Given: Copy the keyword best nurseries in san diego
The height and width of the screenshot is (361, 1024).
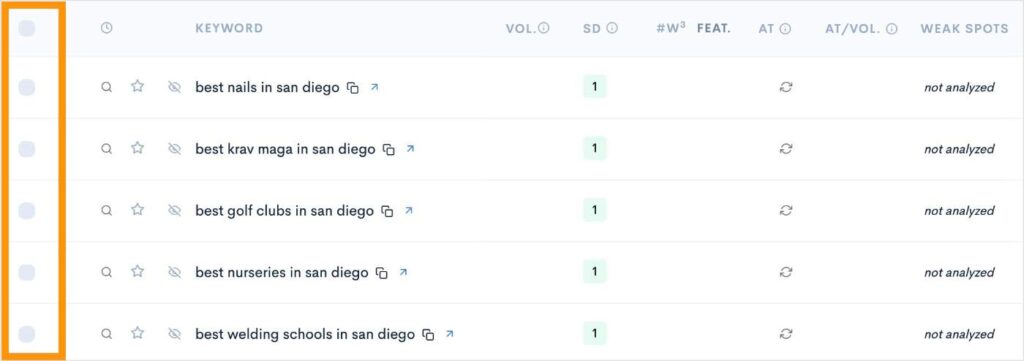Looking at the screenshot, I should click(x=382, y=274).
